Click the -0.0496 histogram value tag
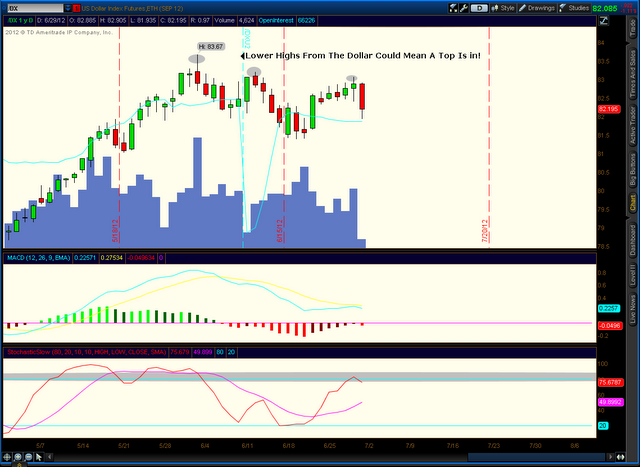The width and height of the screenshot is (640, 467). [x=610, y=325]
